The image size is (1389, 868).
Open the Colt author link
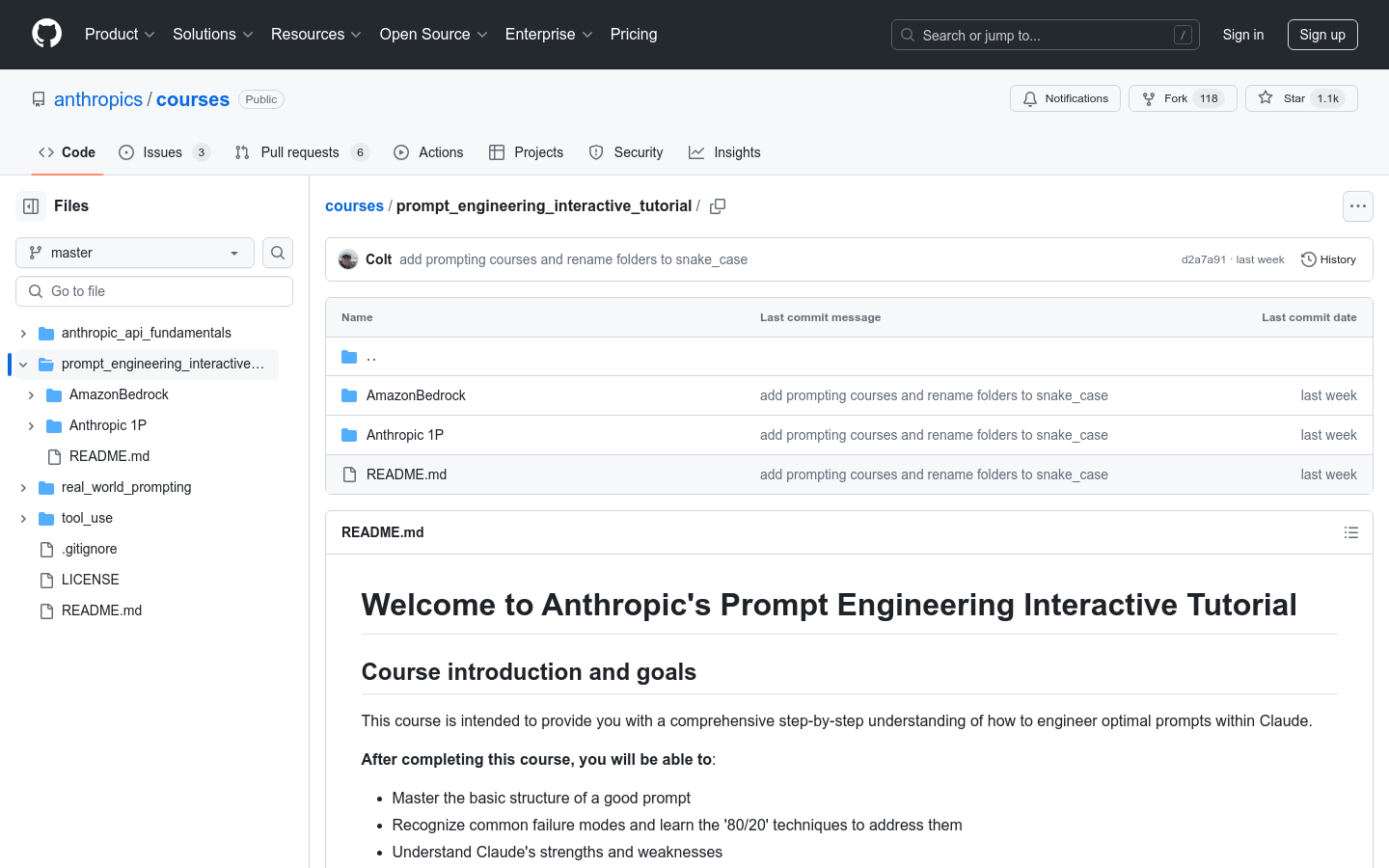(x=378, y=259)
